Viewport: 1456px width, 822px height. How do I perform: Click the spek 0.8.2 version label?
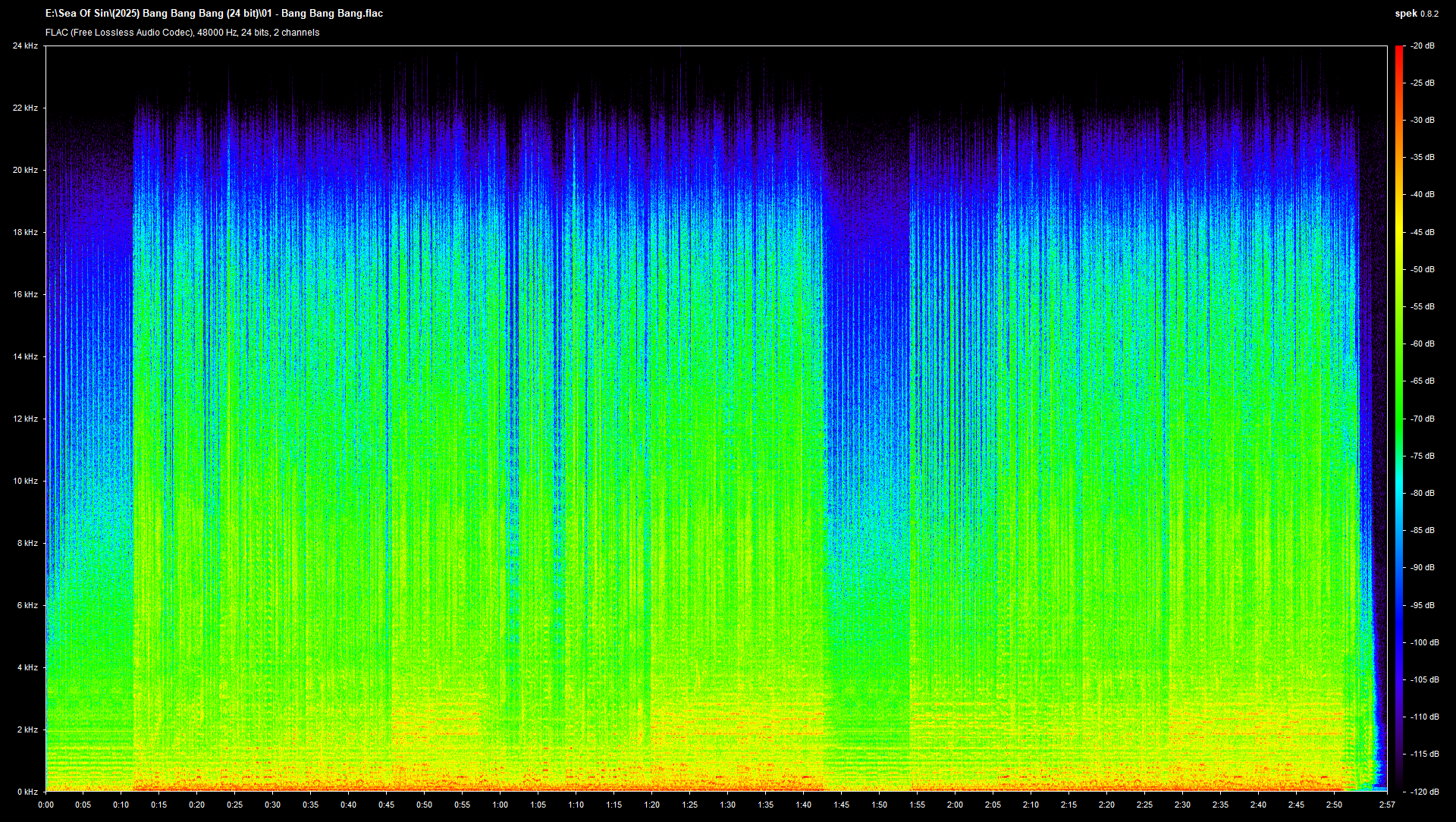(1416, 14)
